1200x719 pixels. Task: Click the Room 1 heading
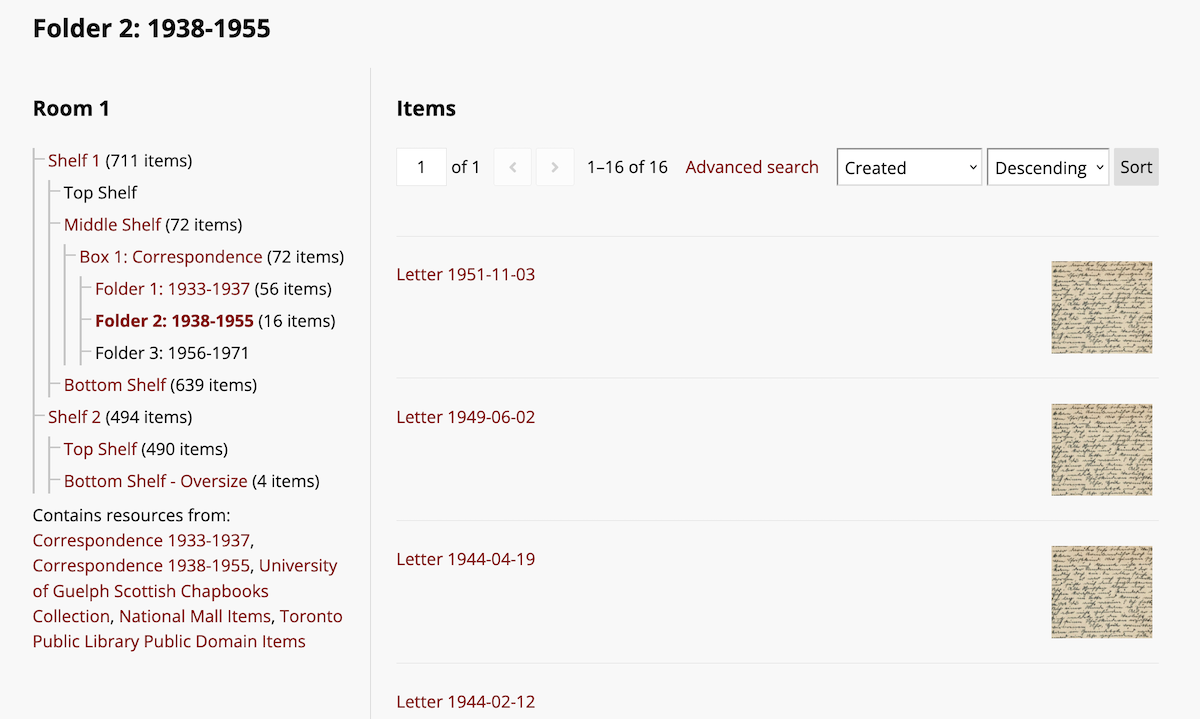point(71,108)
